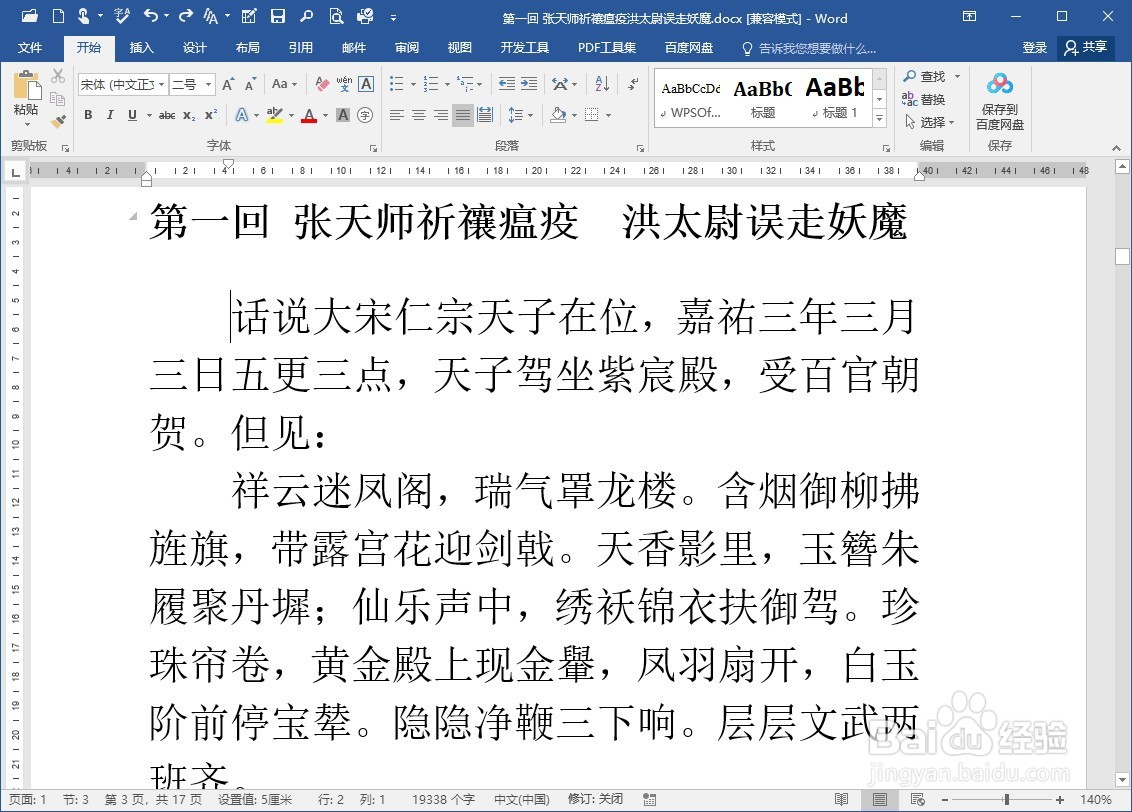
Task: Show or hide paragraph marks
Action: click(632, 84)
